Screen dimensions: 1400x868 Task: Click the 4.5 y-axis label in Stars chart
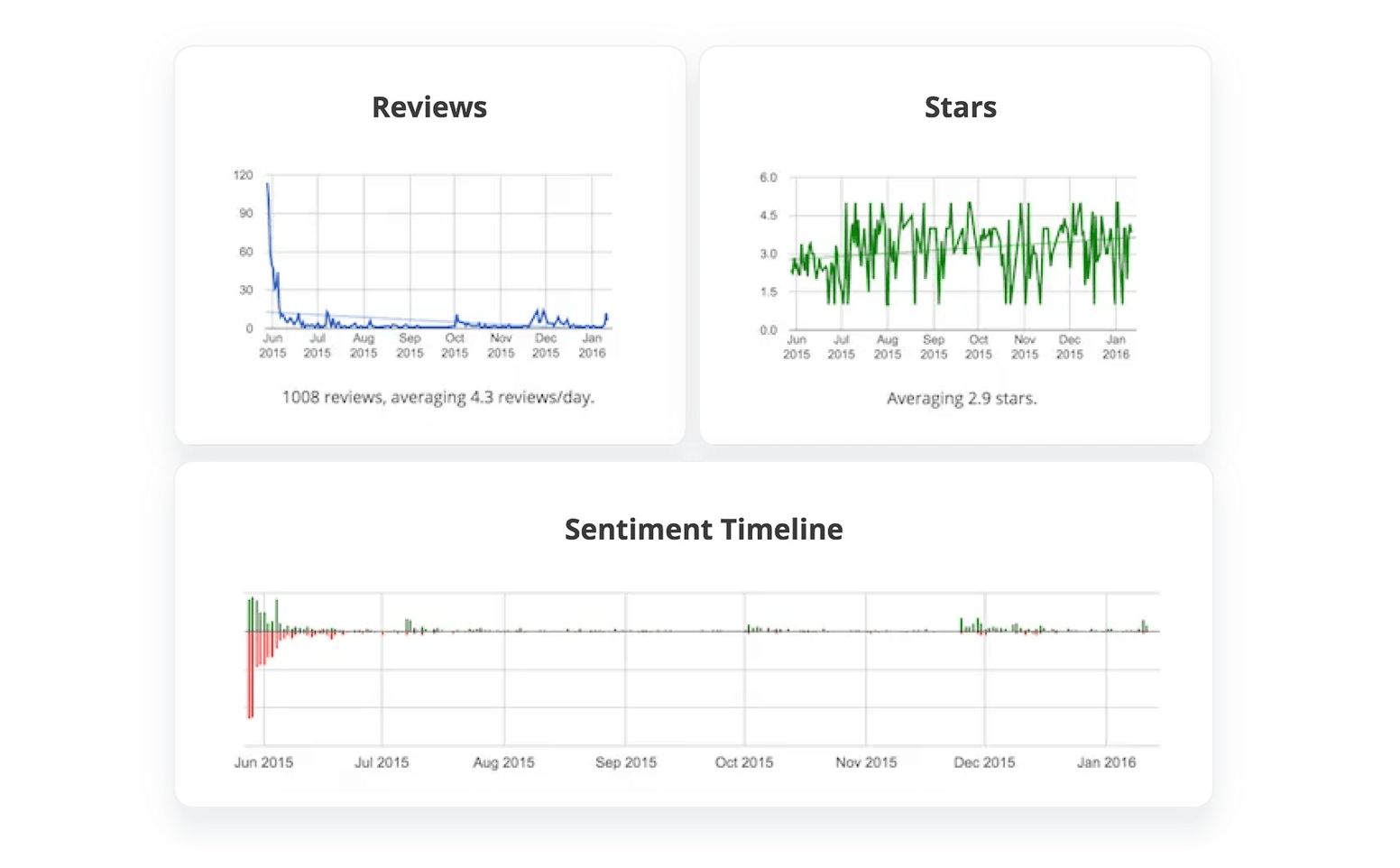tap(768, 216)
